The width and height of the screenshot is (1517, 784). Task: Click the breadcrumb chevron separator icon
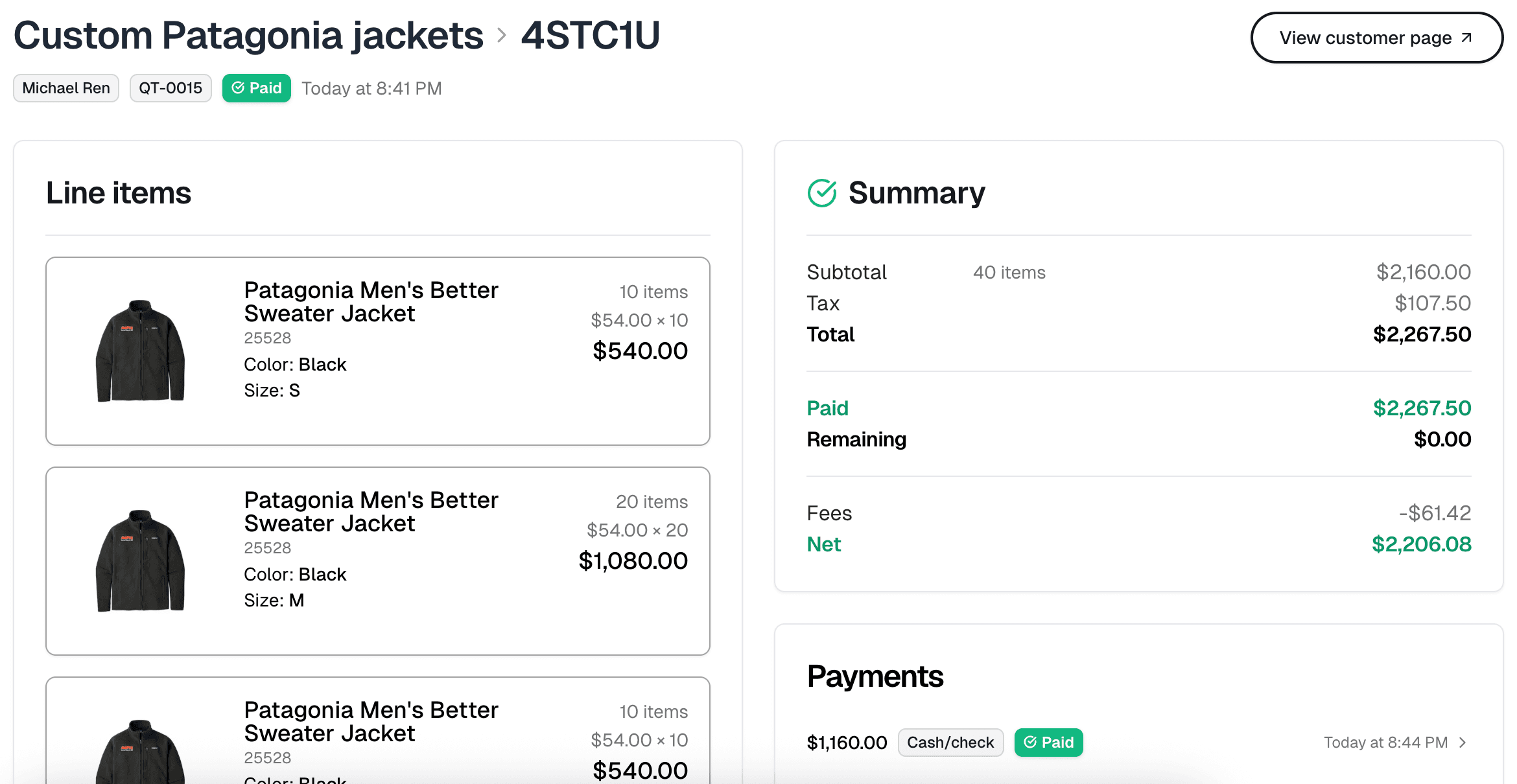tap(500, 37)
